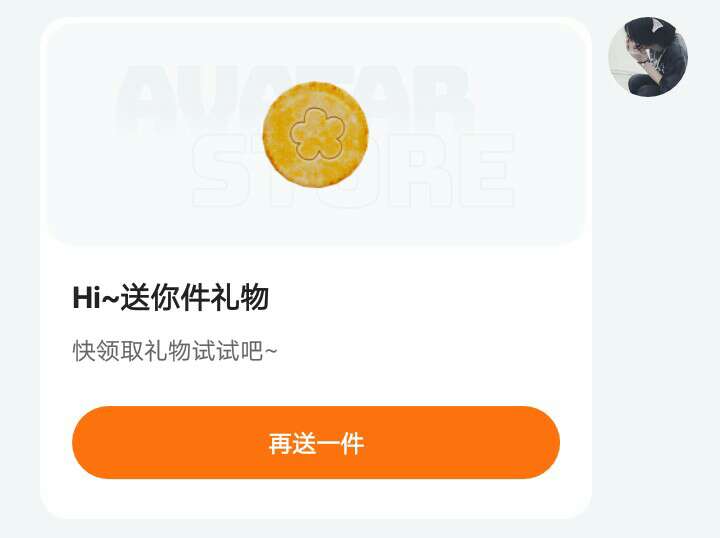Click the 再送一件 orange button
The width and height of the screenshot is (720, 538).
point(316,443)
